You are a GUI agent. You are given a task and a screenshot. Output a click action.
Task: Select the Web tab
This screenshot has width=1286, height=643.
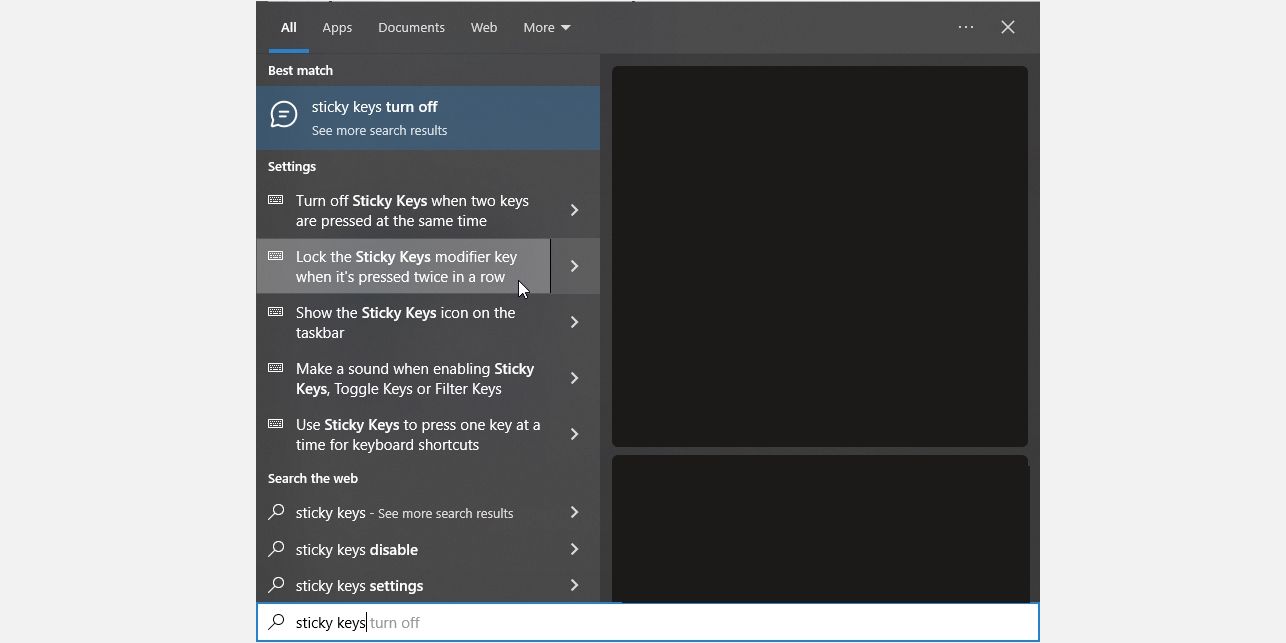(x=483, y=27)
